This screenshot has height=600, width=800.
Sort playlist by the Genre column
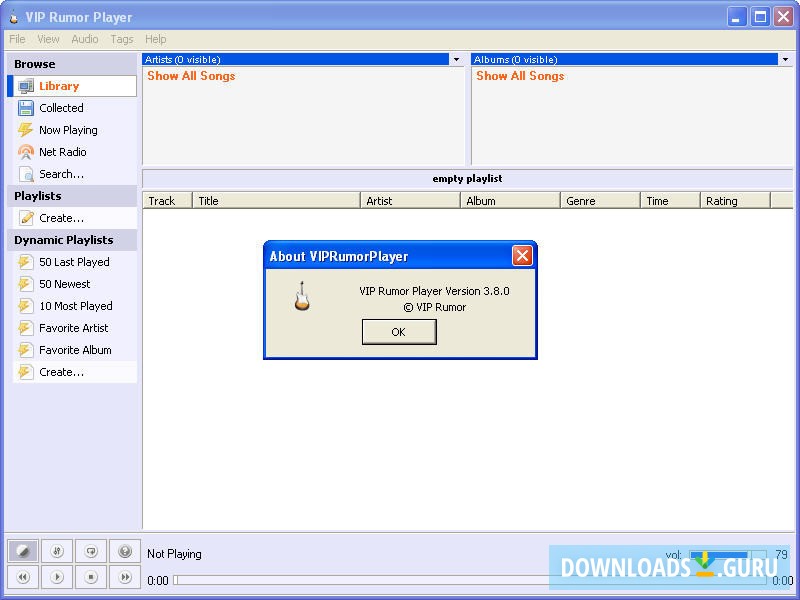600,201
